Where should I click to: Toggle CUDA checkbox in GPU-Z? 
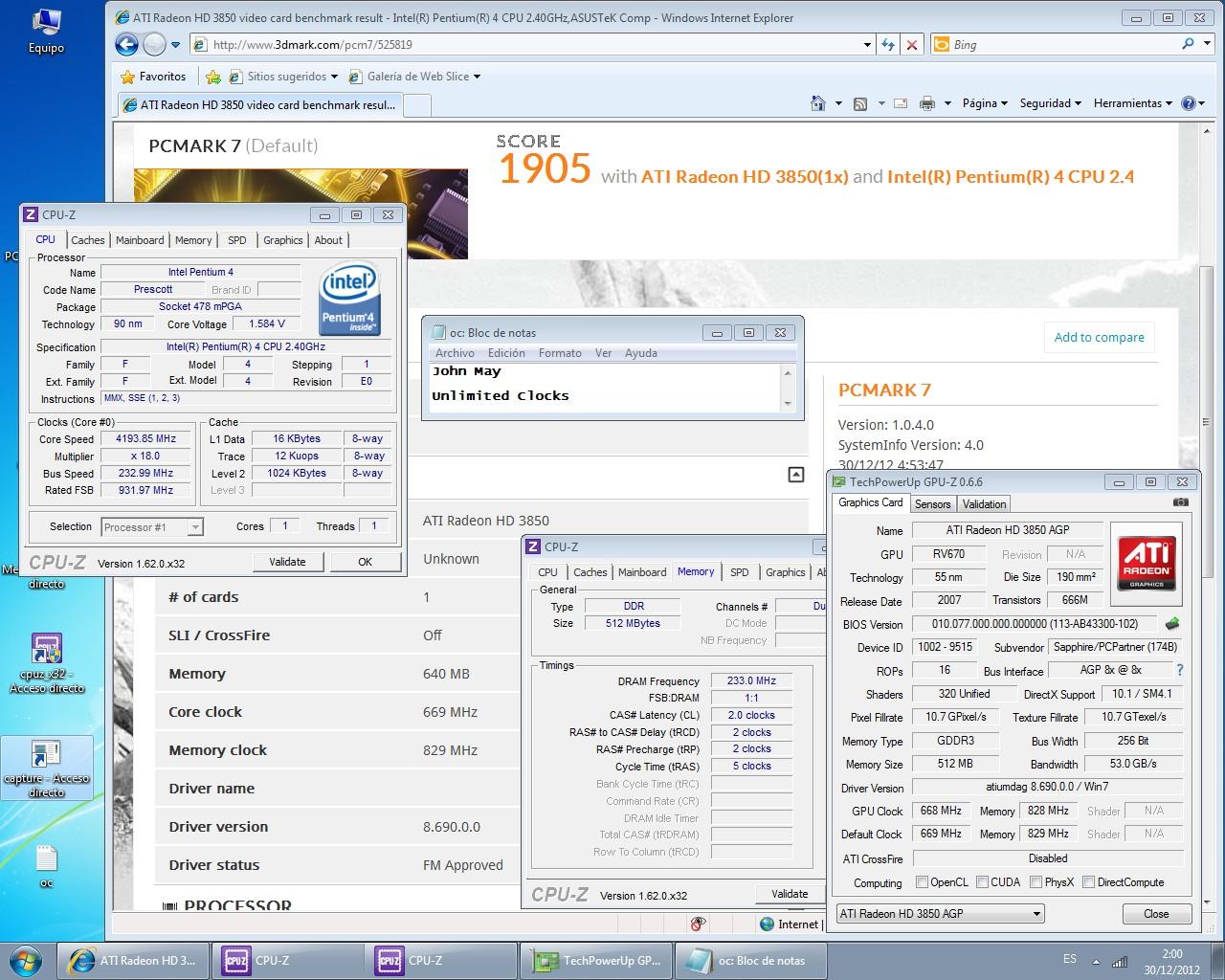tap(982, 882)
